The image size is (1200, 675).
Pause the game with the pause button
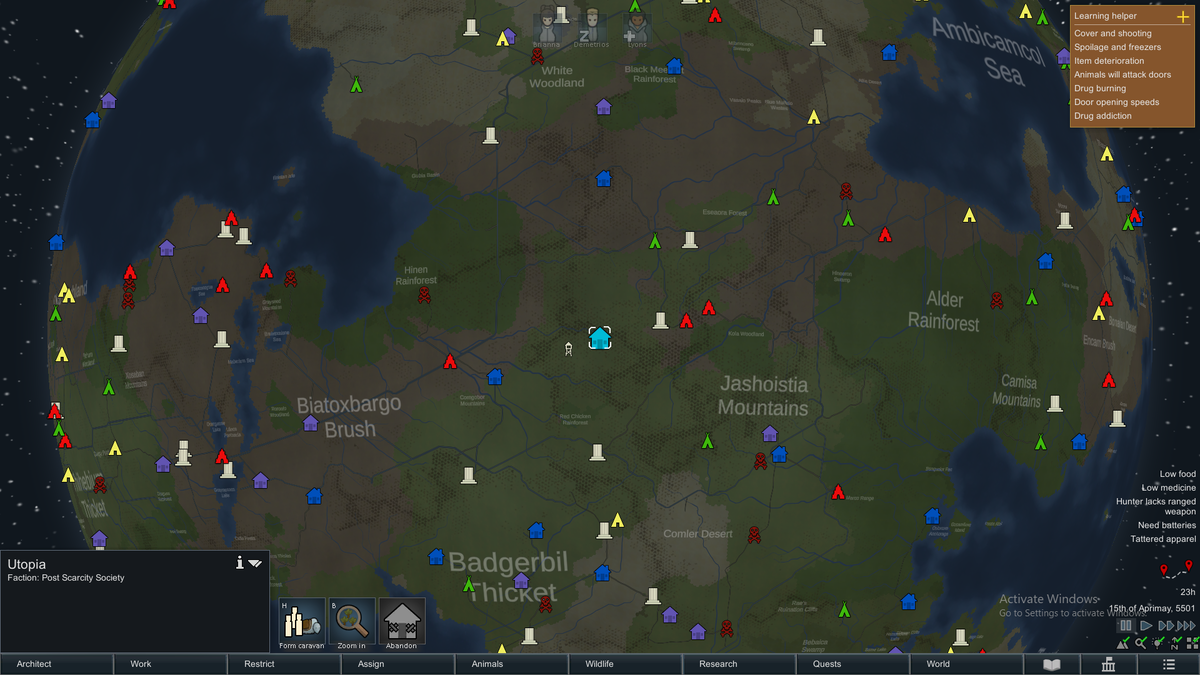point(1125,626)
